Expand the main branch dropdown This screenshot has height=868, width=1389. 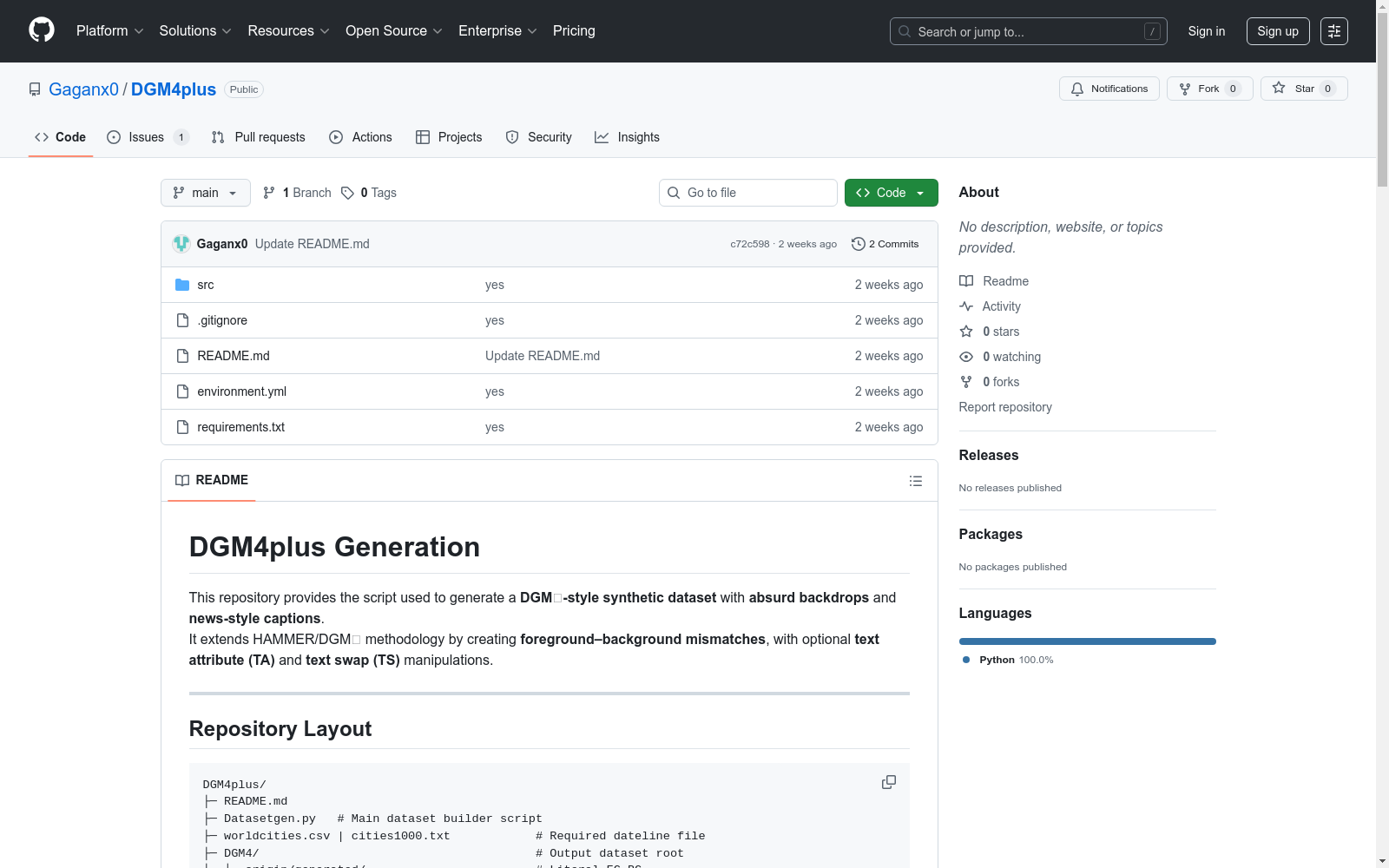tap(205, 193)
